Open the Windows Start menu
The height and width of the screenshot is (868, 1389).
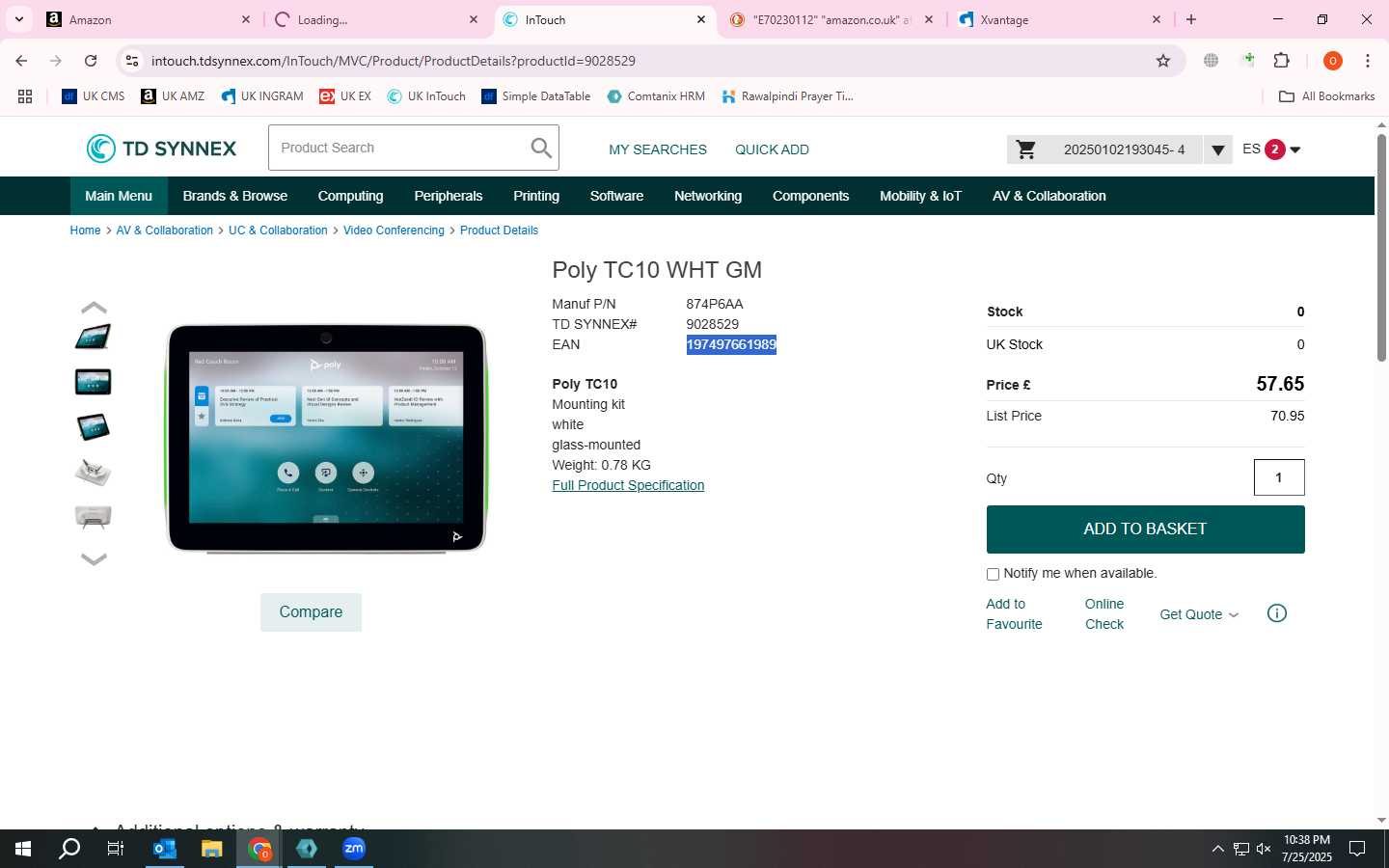[23, 849]
